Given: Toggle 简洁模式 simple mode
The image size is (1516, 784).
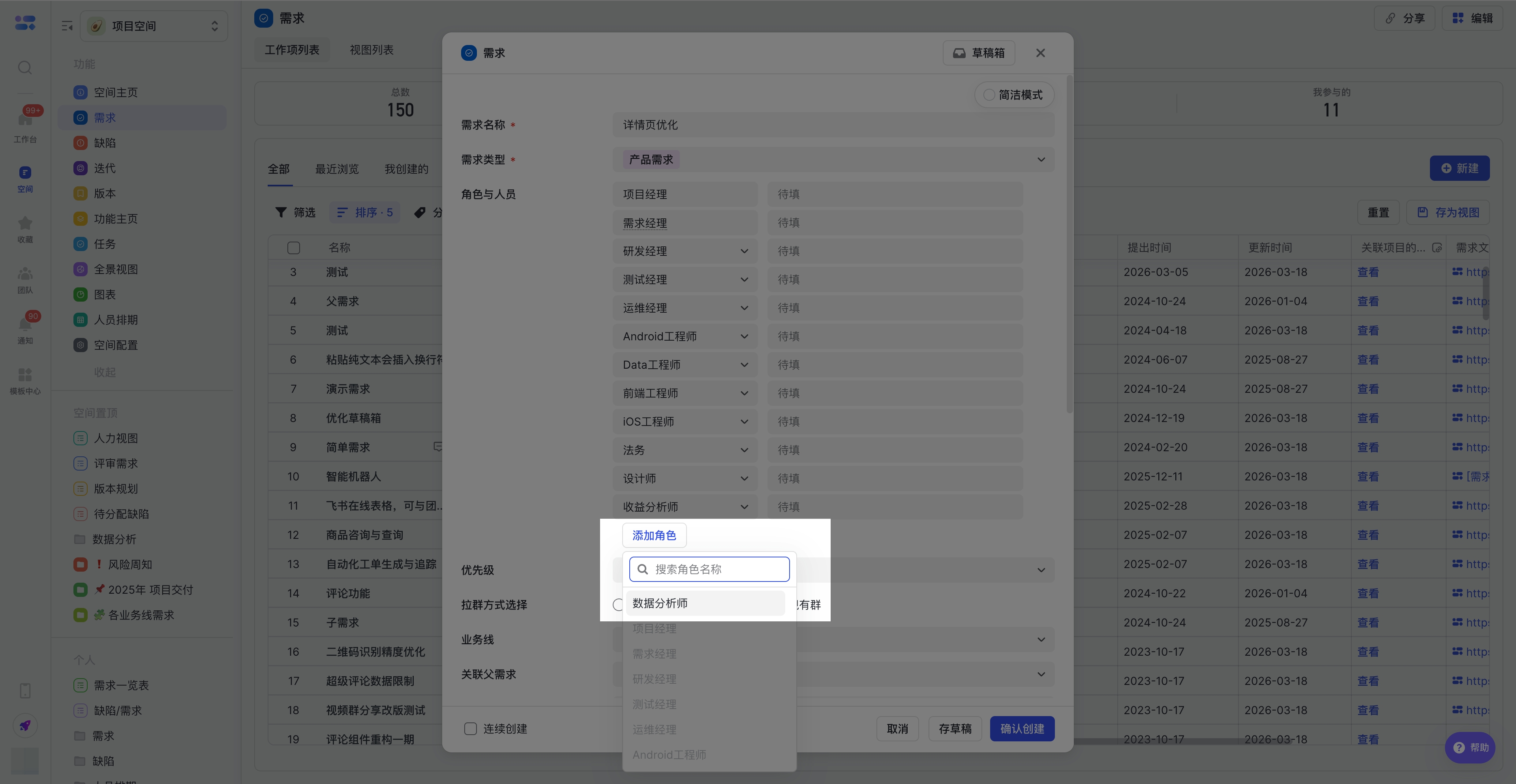Looking at the screenshot, I should (1013, 95).
